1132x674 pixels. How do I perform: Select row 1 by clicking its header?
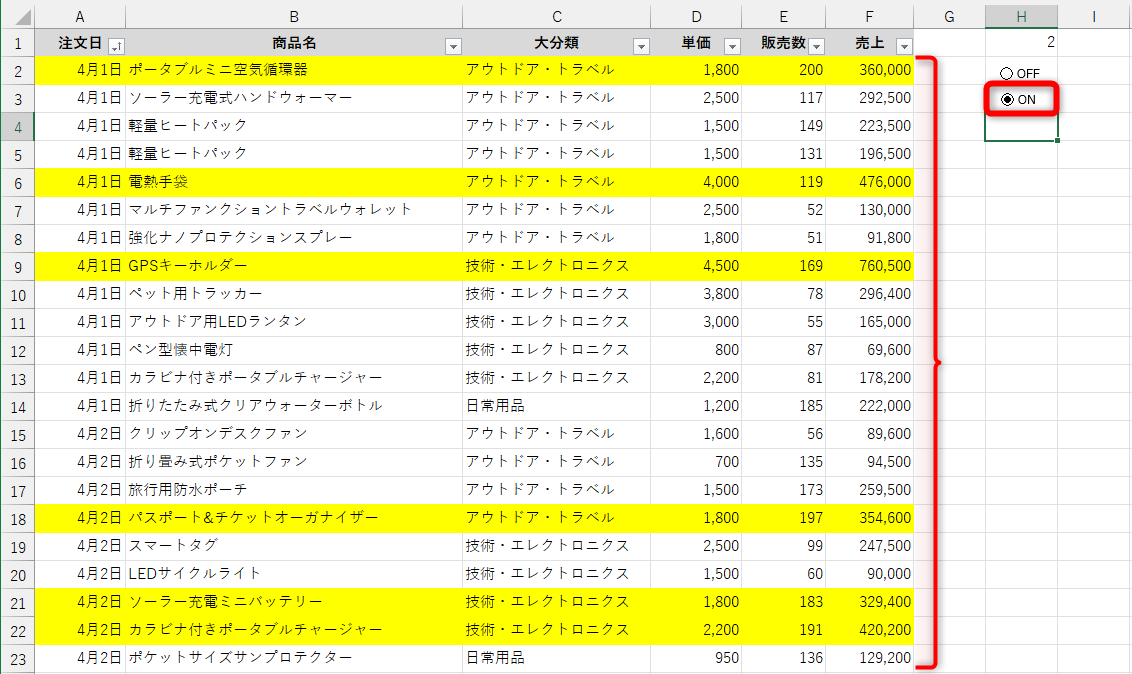[x=19, y=44]
